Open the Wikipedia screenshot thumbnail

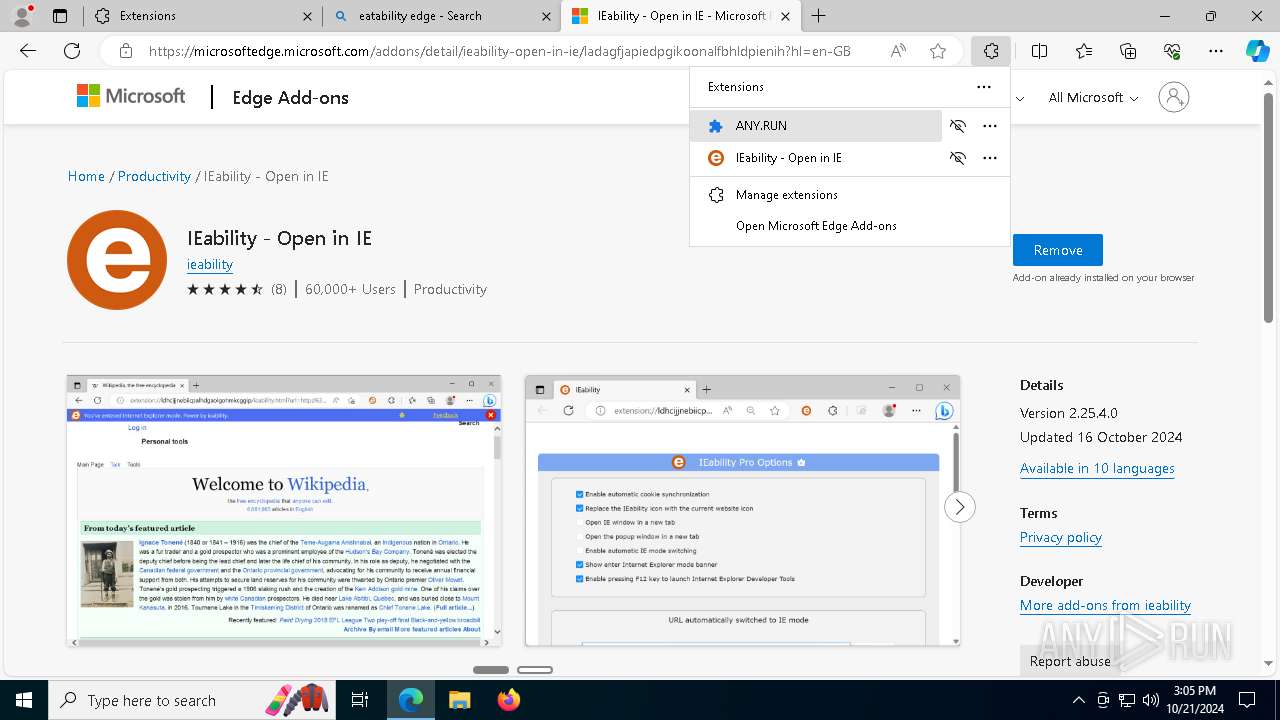pyautogui.click(x=284, y=511)
